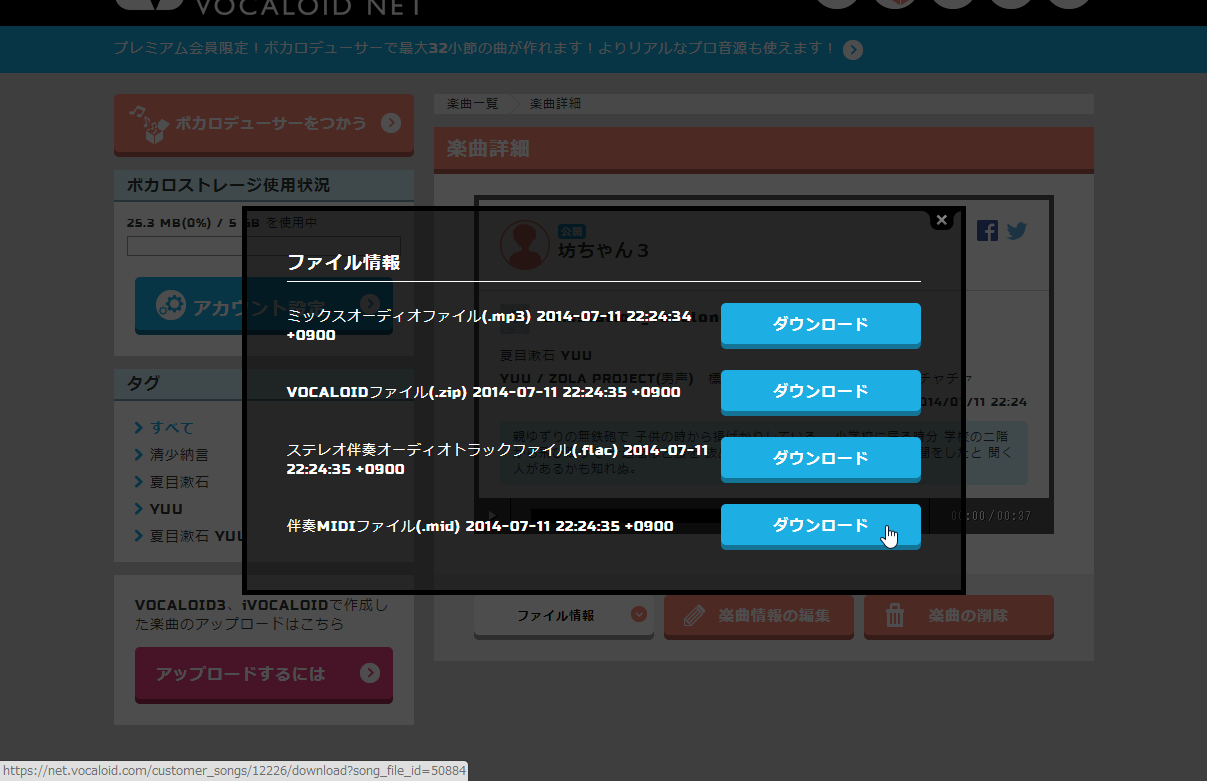Viewport: 1207px width, 781px height.
Task: Filter by the 清少納言 tag
Action: [180, 455]
